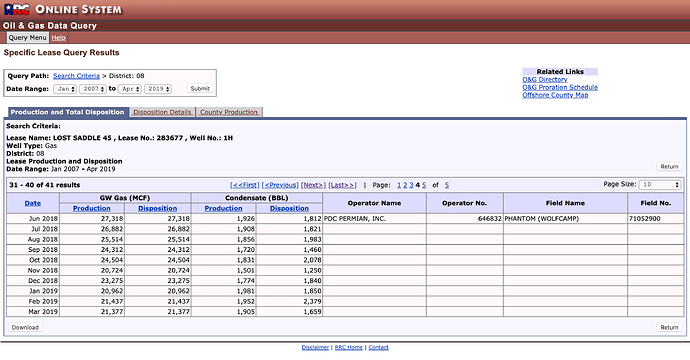Select condensate disposition value 2,379
The width and height of the screenshot is (690, 360).
click(290, 301)
